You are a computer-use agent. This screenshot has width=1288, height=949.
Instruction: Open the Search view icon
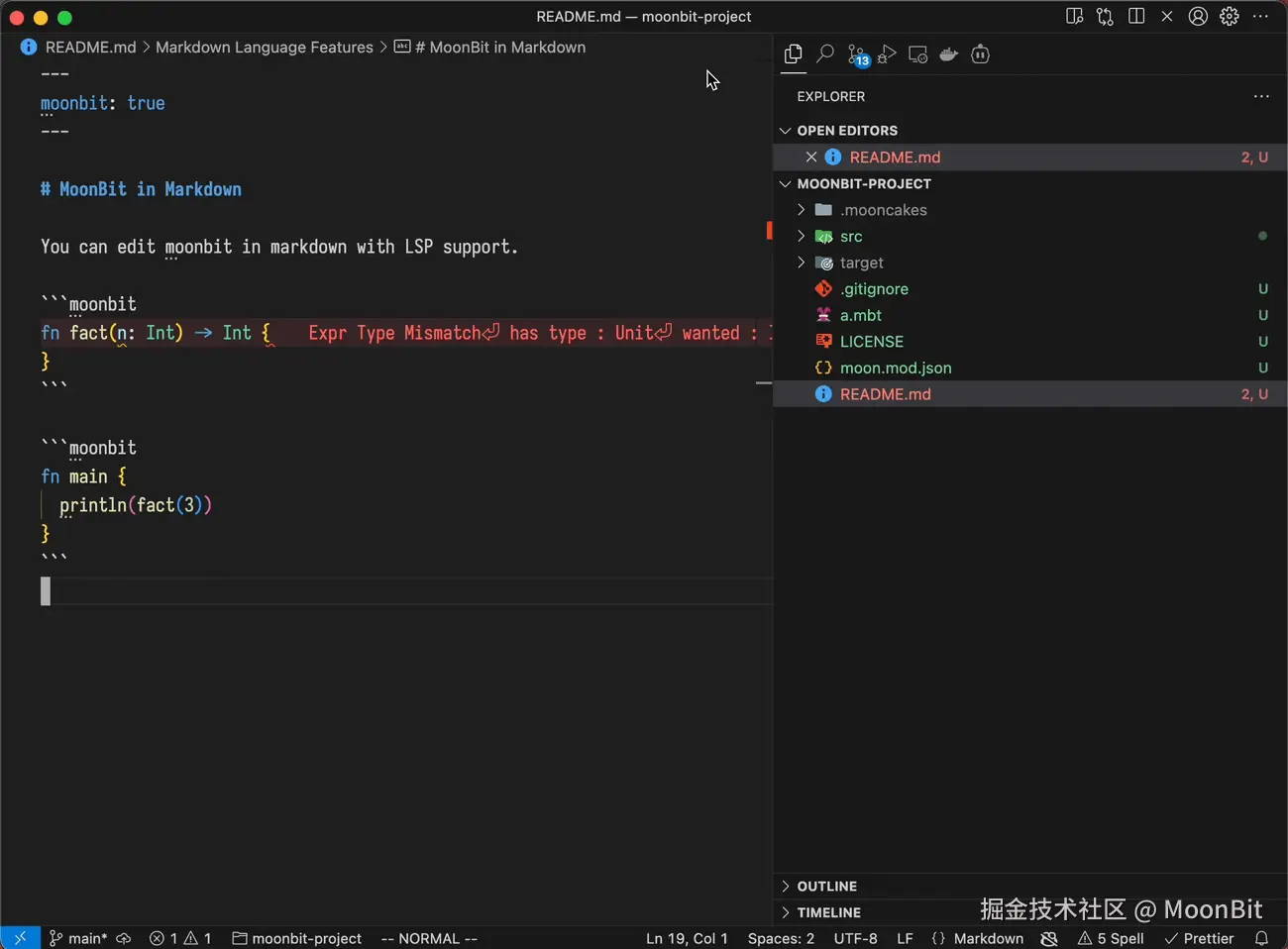coord(824,54)
